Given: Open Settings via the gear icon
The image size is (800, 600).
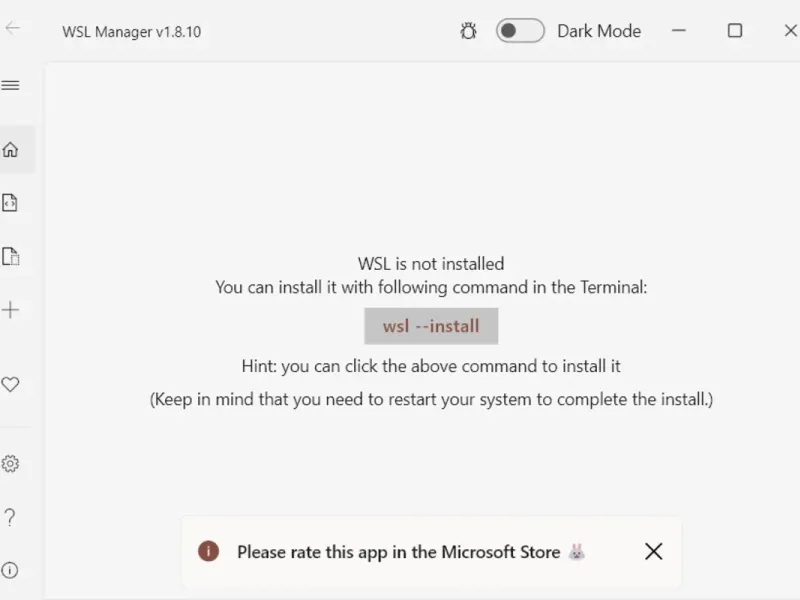Looking at the screenshot, I should [x=11, y=464].
